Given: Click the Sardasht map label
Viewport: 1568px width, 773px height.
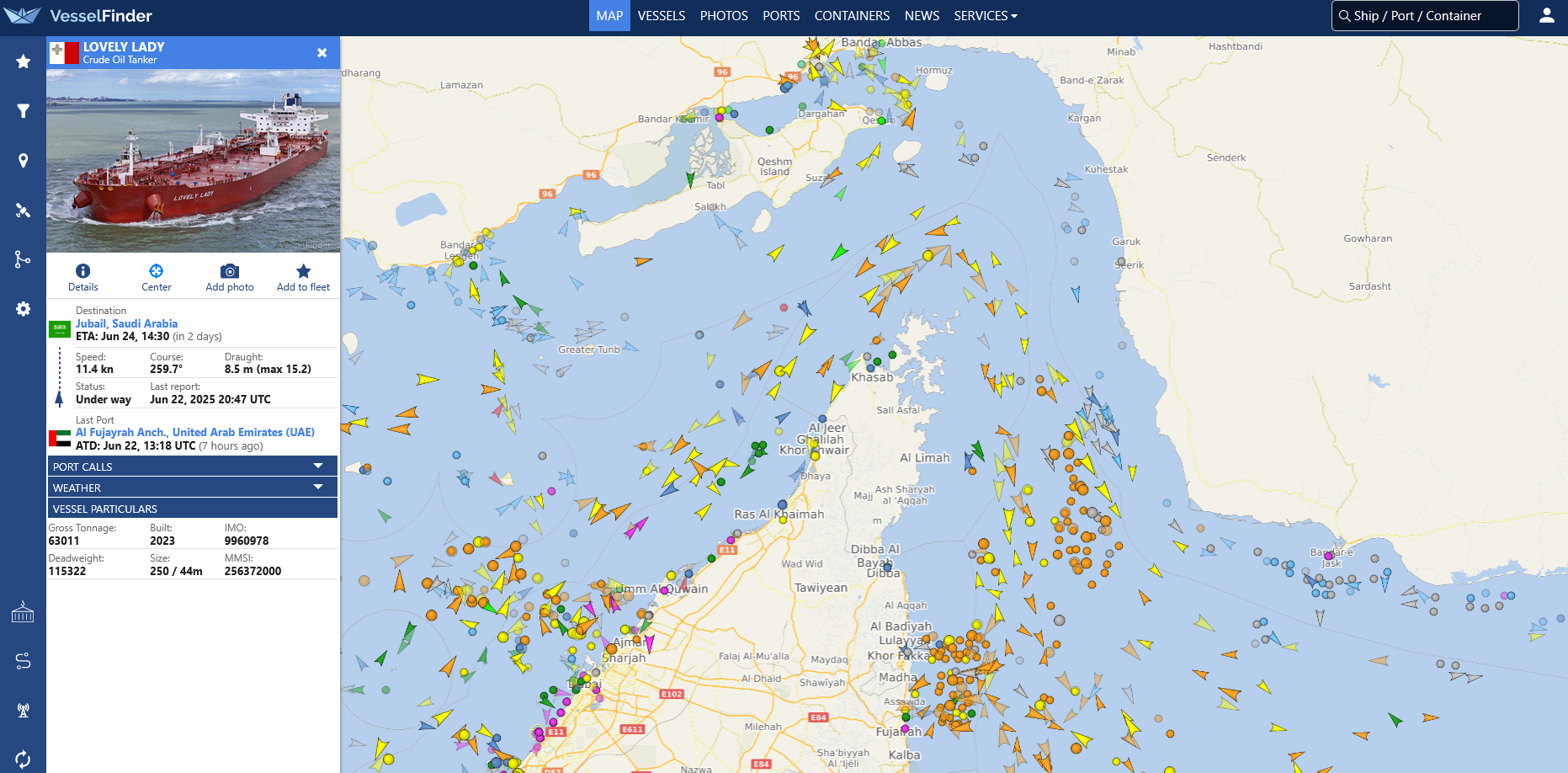Looking at the screenshot, I should 1369,286.
